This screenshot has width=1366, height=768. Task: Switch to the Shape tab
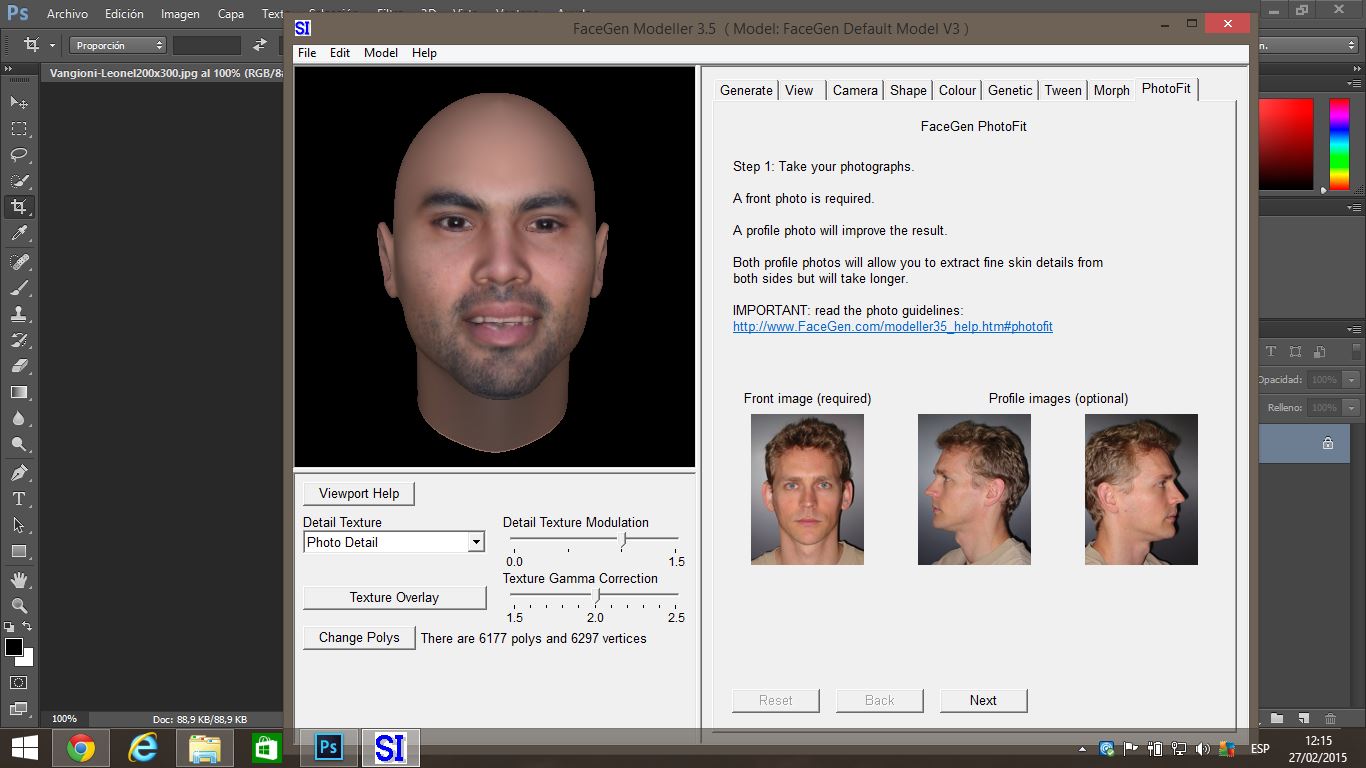[x=908, y=90]
